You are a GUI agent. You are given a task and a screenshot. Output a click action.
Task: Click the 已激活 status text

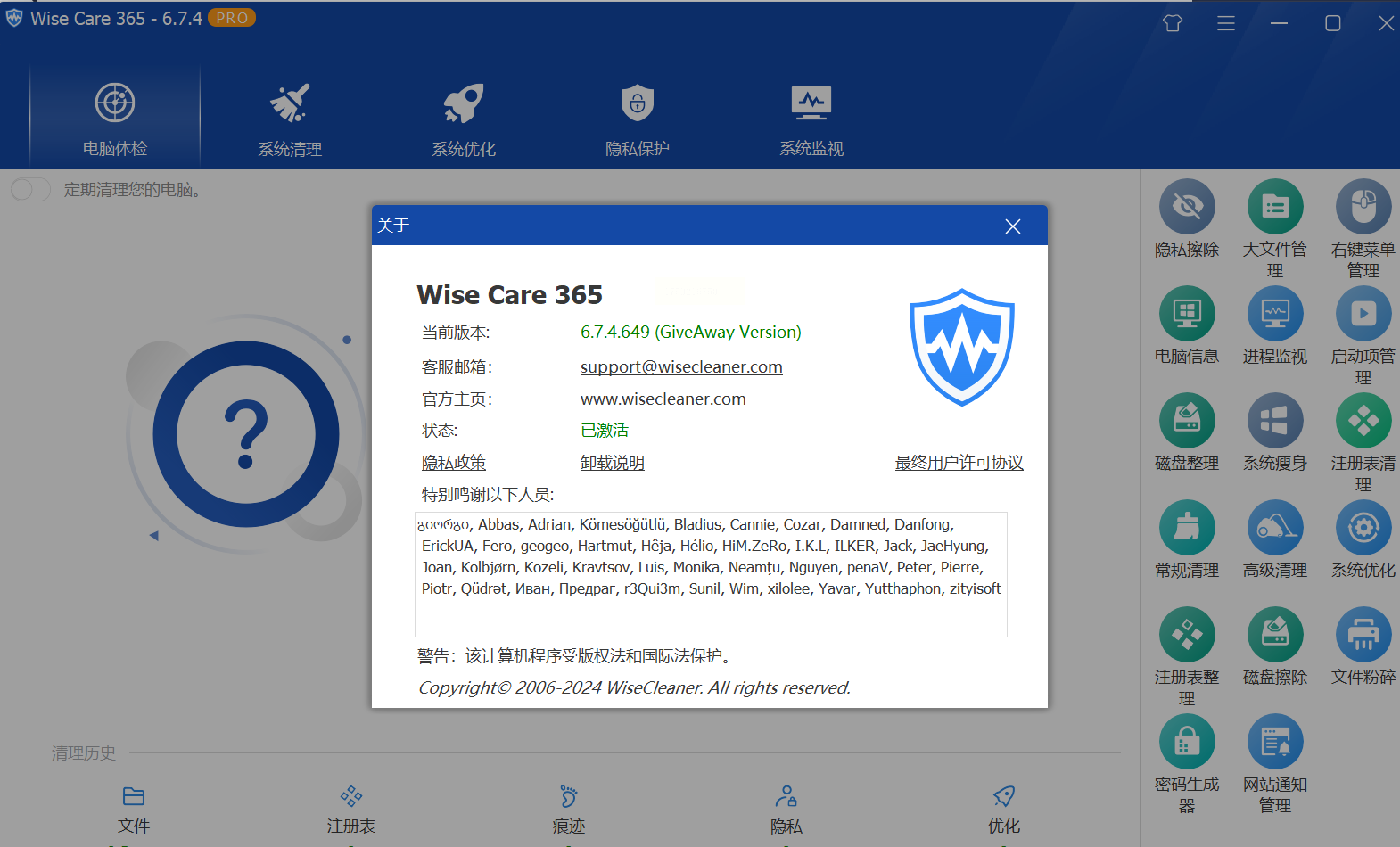(605, 431)
